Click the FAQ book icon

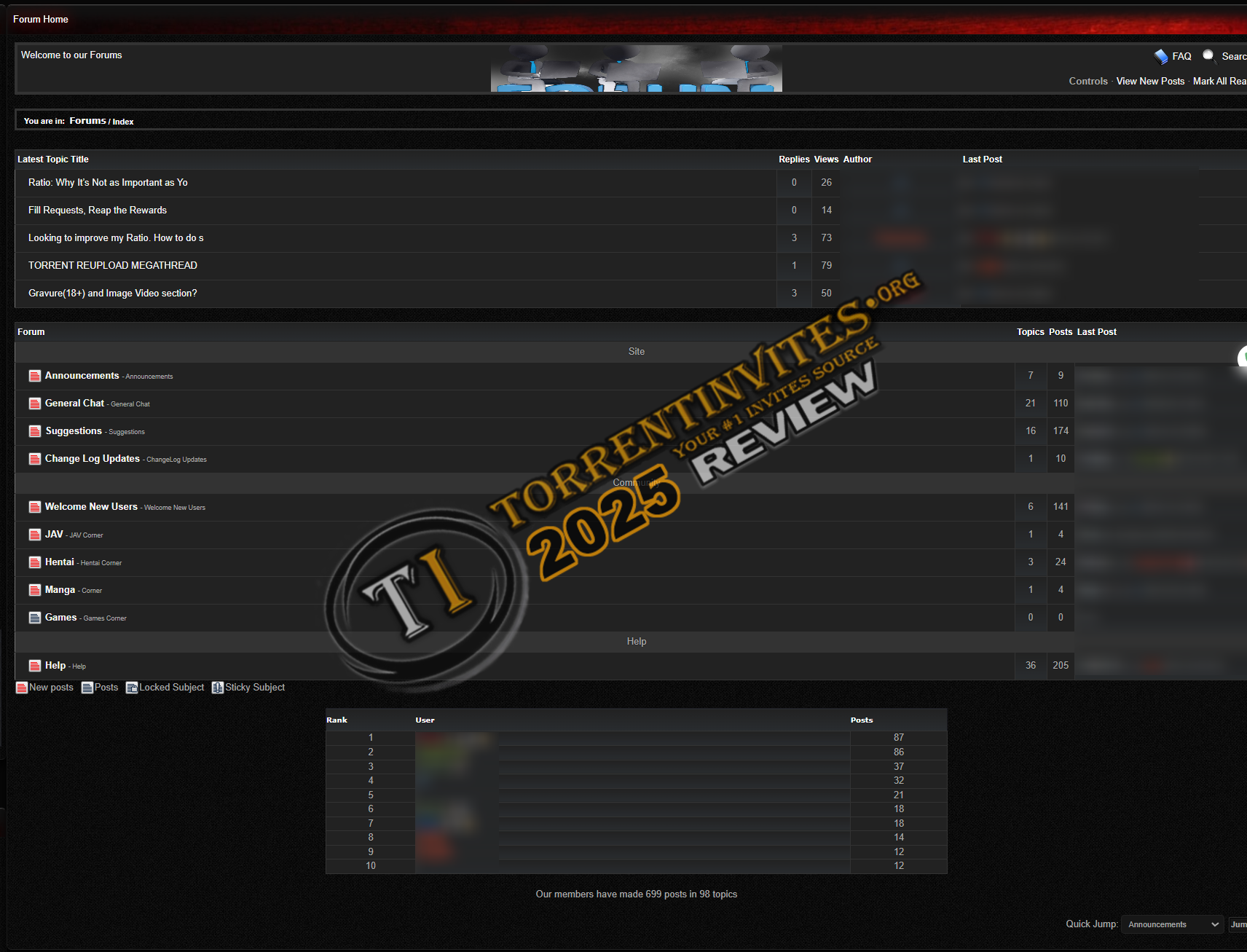pyautogui.click(x=1161, y=57)
